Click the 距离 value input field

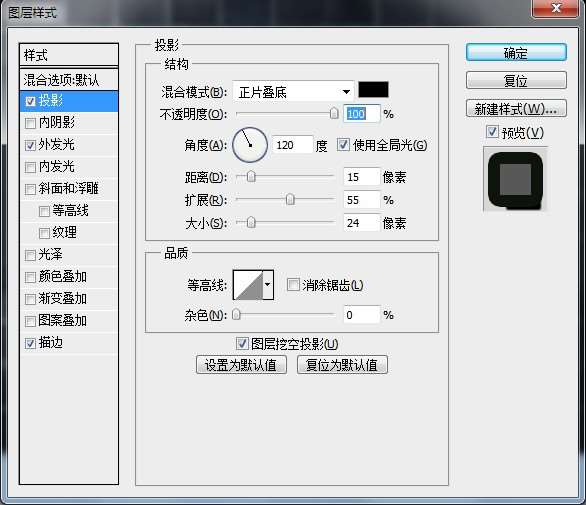point(361,177)
